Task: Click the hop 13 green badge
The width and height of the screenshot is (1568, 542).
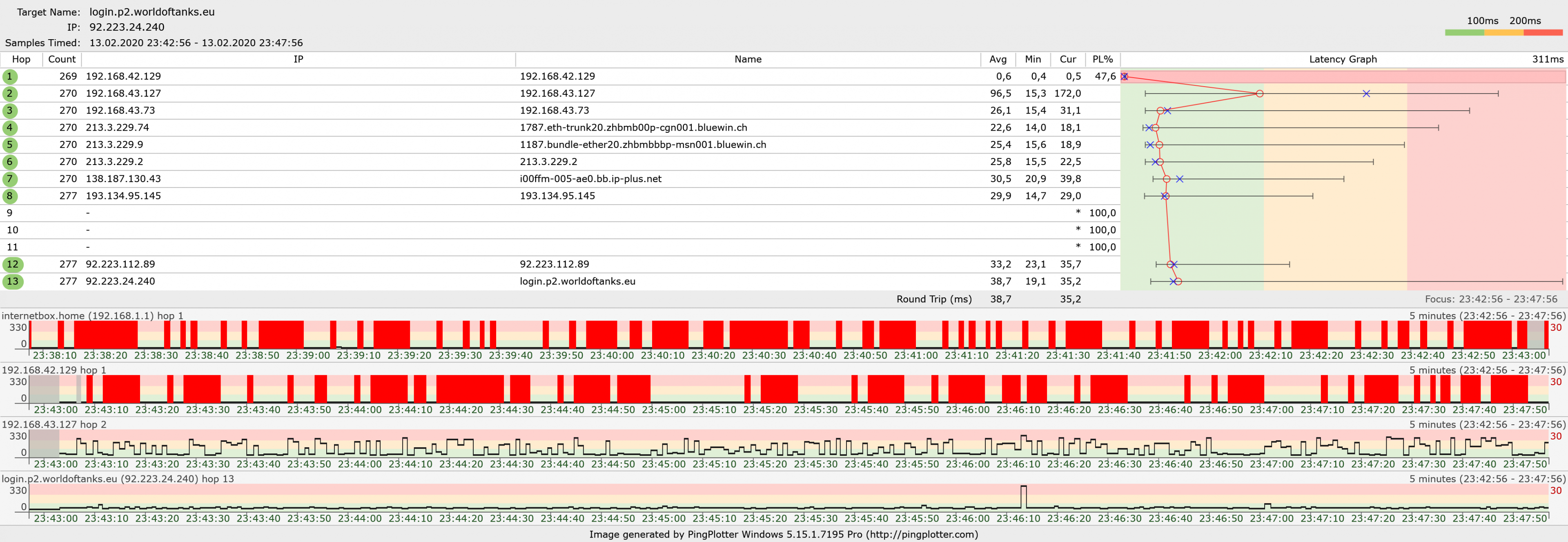Action: click(x=13, y=281)
